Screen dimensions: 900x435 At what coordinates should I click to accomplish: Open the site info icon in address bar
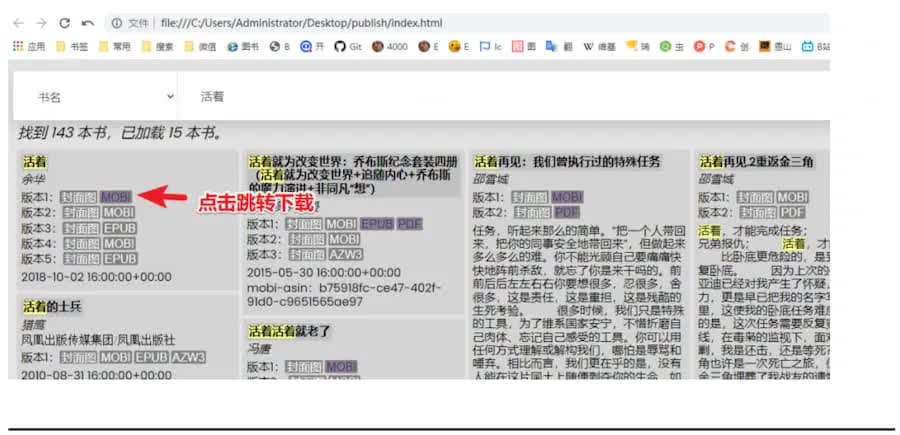pos(117,24)
